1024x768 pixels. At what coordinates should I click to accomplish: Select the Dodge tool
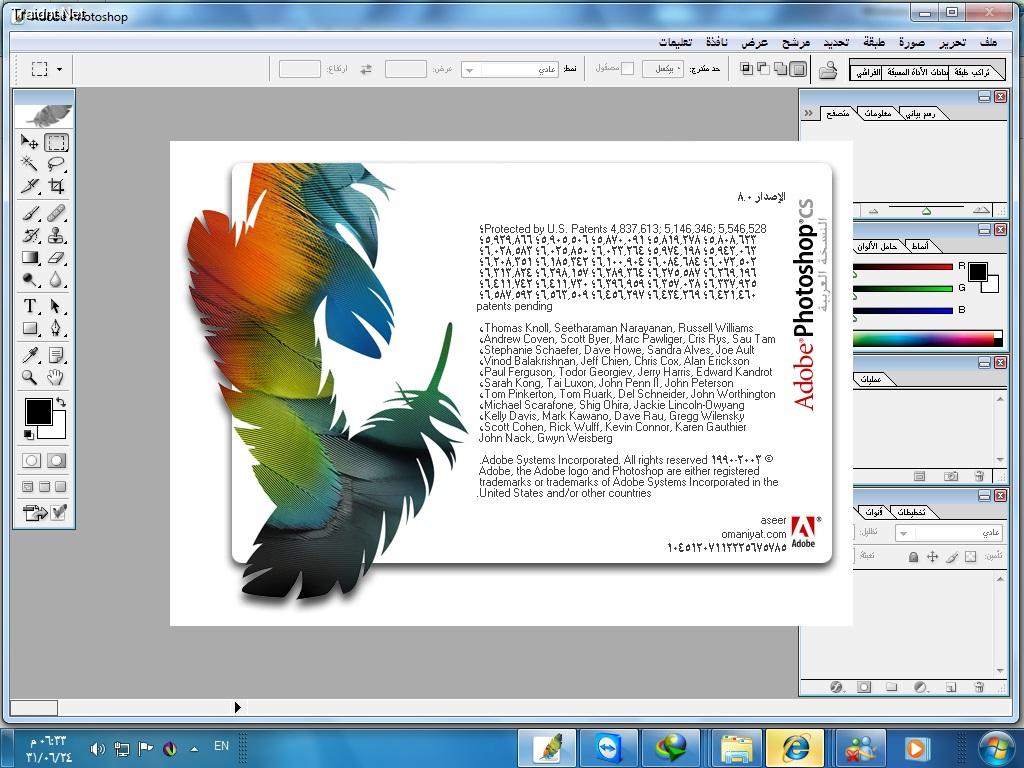[29, 280]
